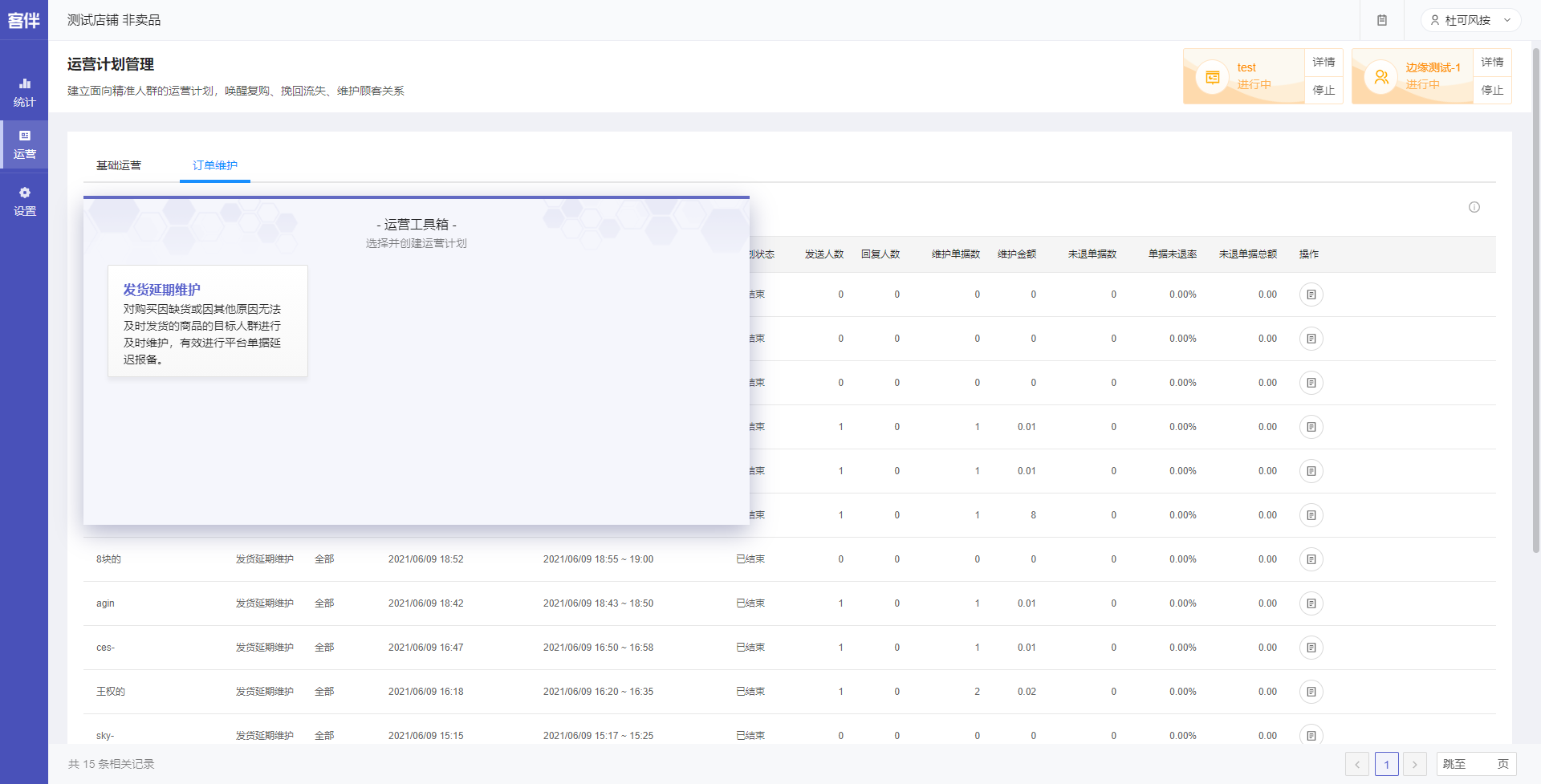Click the 测试店铺 非卖品 store name
Screen dimensions: 1541x784
(114, 20)
